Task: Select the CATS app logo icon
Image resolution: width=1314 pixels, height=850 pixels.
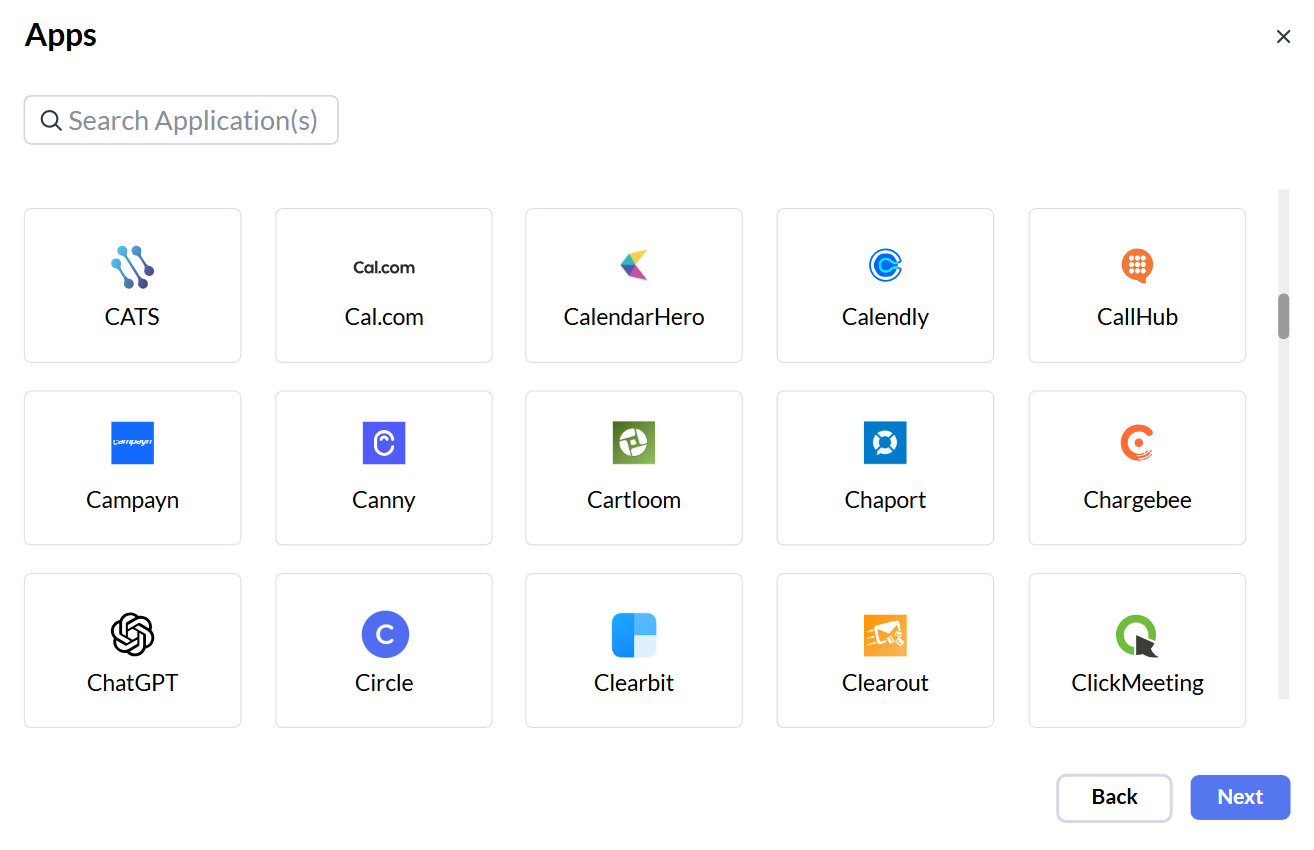Action: [x=132, y=266]
